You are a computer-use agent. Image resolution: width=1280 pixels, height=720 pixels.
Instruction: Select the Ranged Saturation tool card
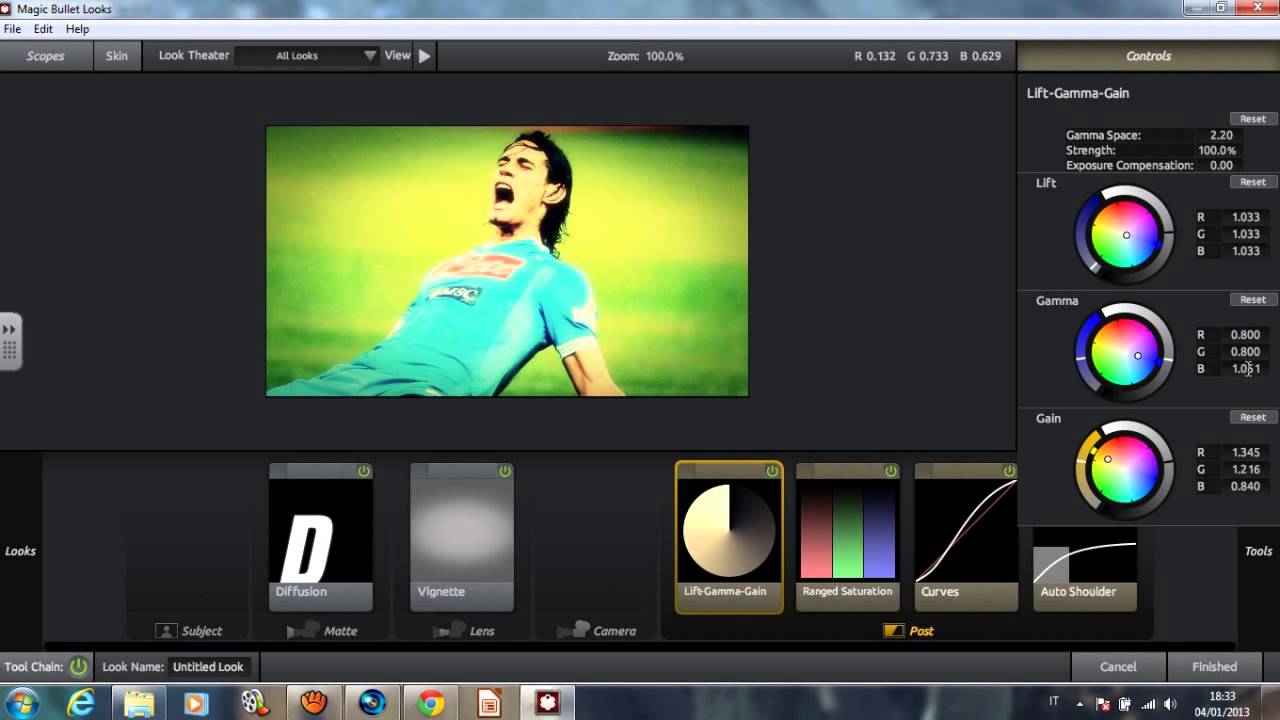coord(847,537)
